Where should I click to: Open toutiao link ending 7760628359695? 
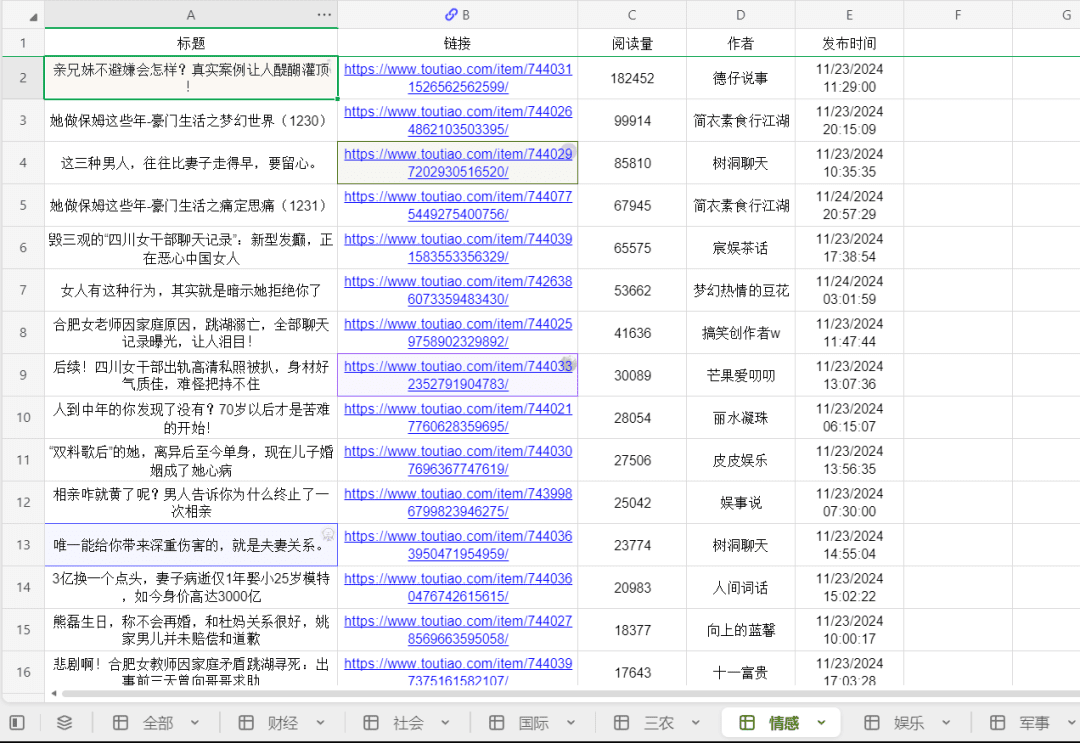(458, 417)
